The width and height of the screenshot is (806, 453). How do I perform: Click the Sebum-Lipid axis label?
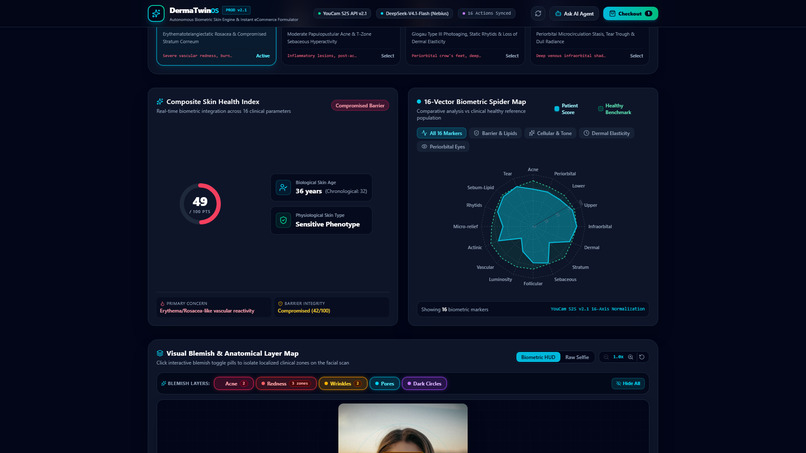[480, 188]
